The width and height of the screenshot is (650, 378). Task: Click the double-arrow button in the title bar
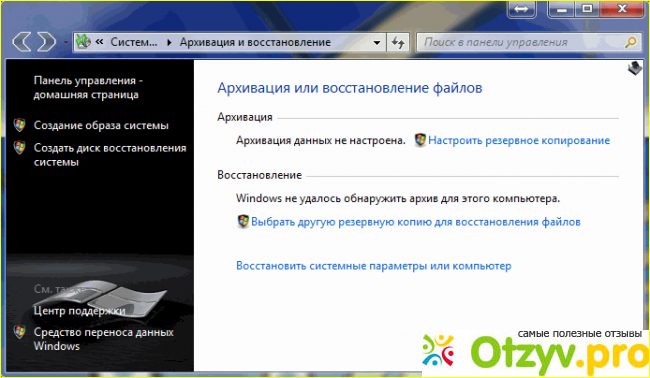coord(521,9)
